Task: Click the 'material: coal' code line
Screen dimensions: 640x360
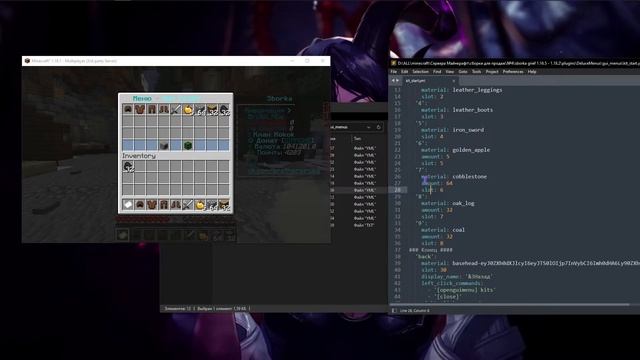Action: (443, 230)
